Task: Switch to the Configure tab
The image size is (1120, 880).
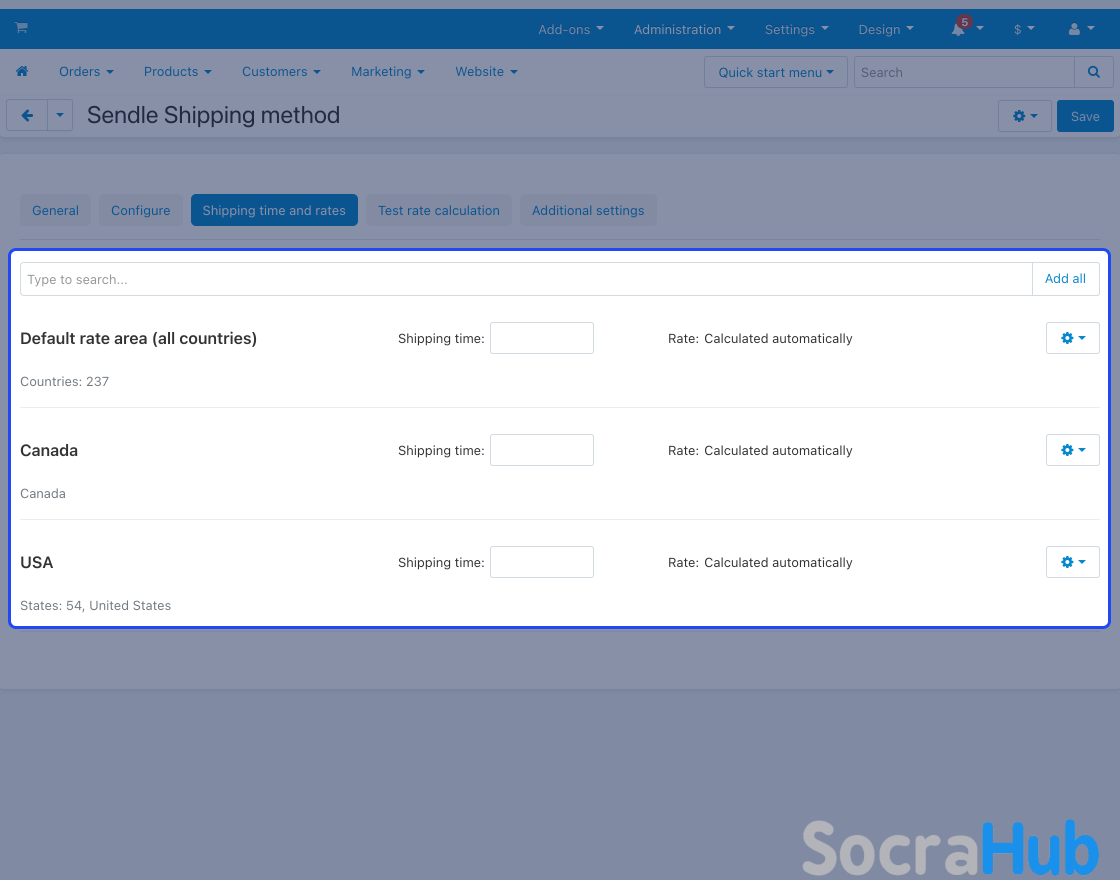Action: click(x=140, y=210)
